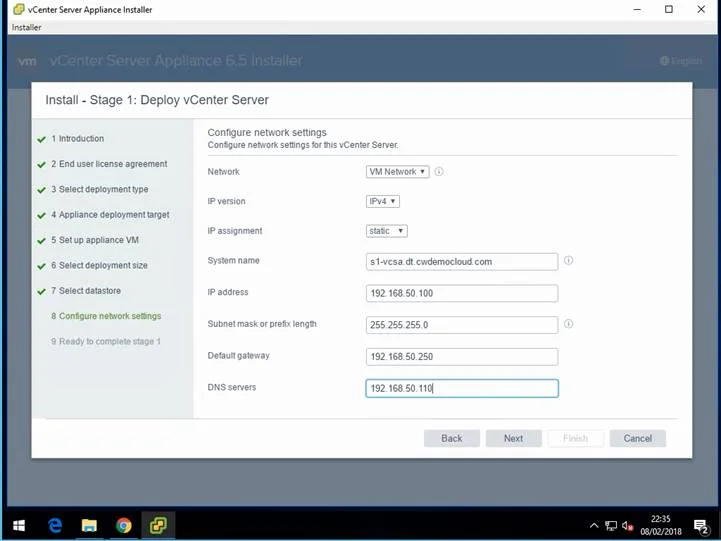Go to step 1 Introduction
This screenshot has height=541, width=721.
[x=77, y=139]
